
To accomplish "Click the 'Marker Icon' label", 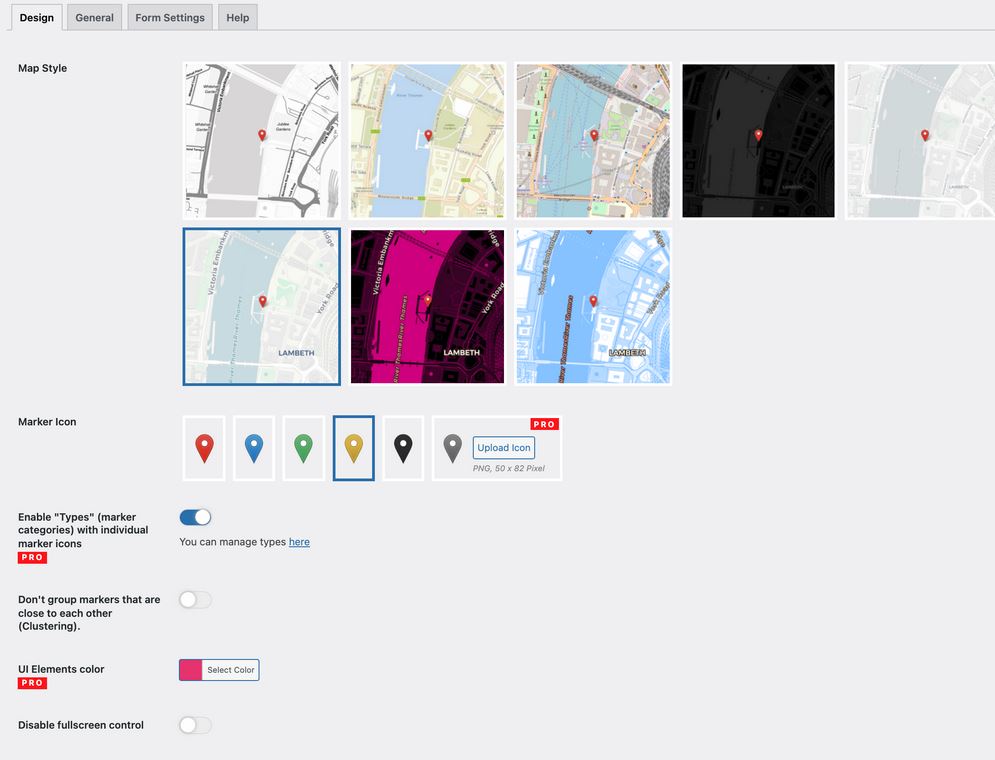I will coord(47,422).
